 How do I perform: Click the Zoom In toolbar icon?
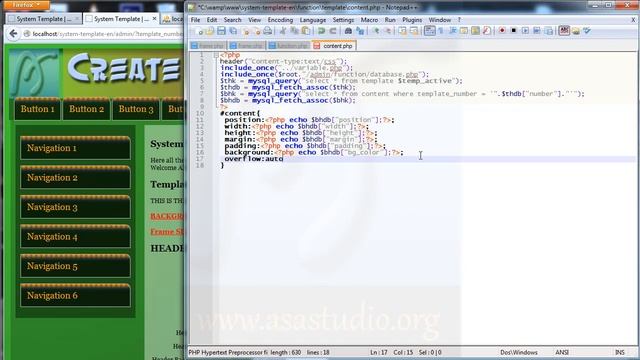point(376,31)
